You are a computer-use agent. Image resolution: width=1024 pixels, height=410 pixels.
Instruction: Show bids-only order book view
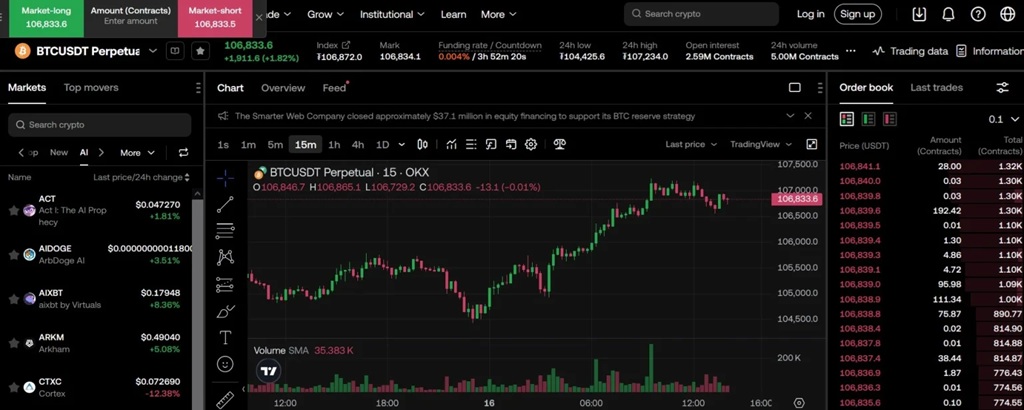tap(869, 119)
